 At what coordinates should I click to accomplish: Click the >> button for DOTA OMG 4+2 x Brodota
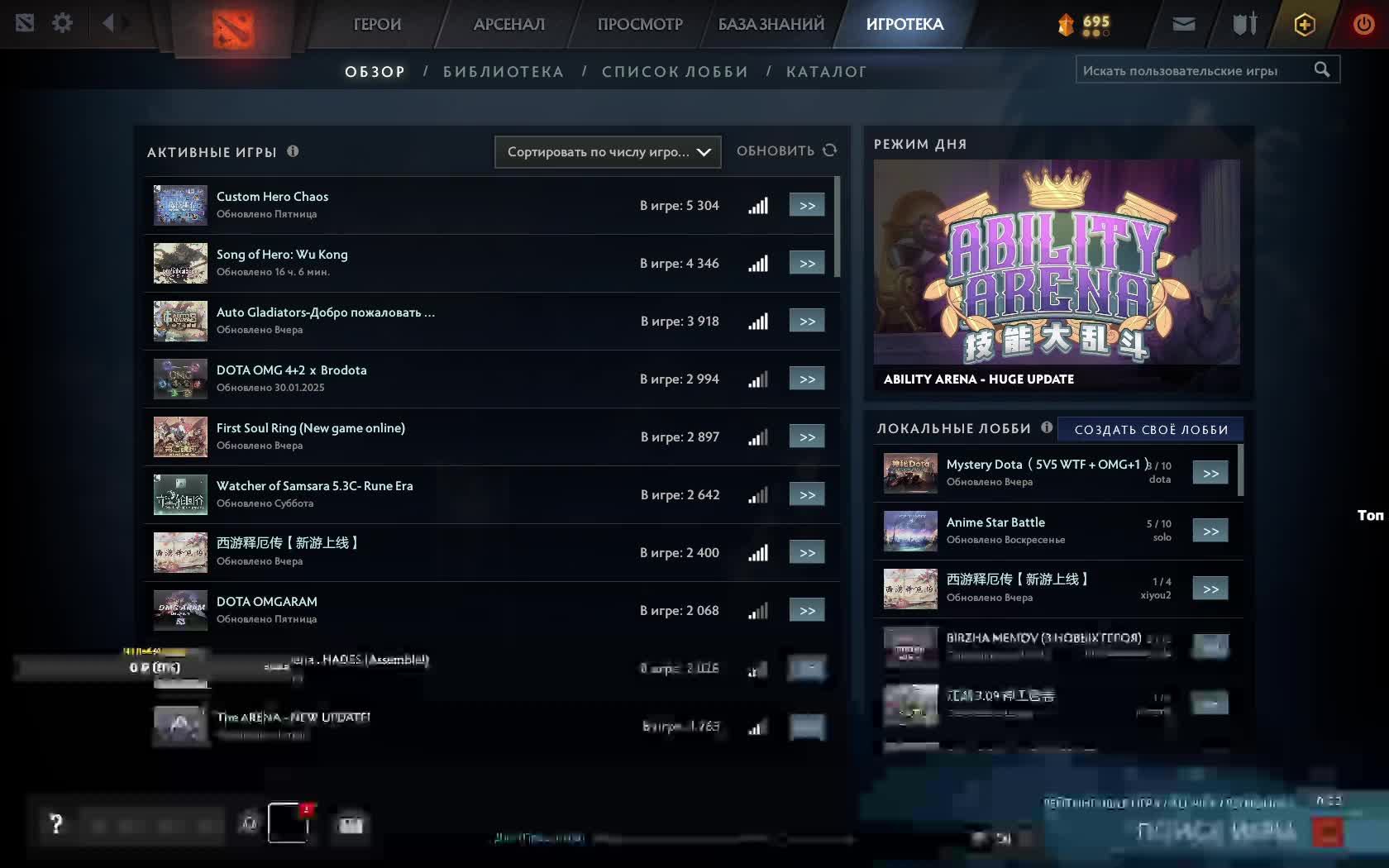point(807,379)
